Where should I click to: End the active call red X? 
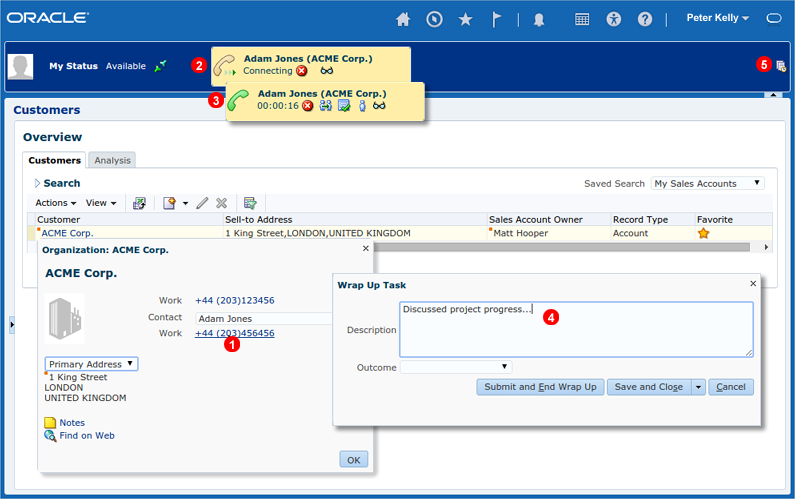click(x=308, y=105)
